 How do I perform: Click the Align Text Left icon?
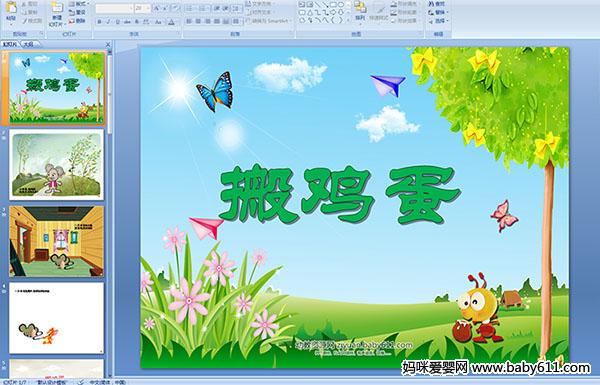click(189, 21)
